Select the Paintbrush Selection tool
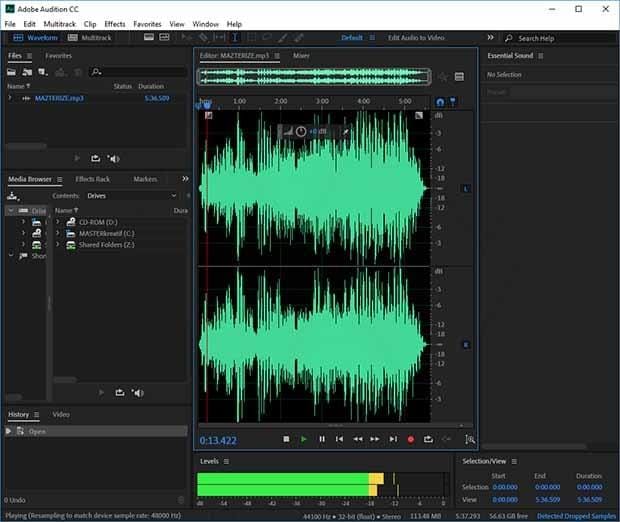This screenshot has height=522, width=620. [x=283, y=38]
